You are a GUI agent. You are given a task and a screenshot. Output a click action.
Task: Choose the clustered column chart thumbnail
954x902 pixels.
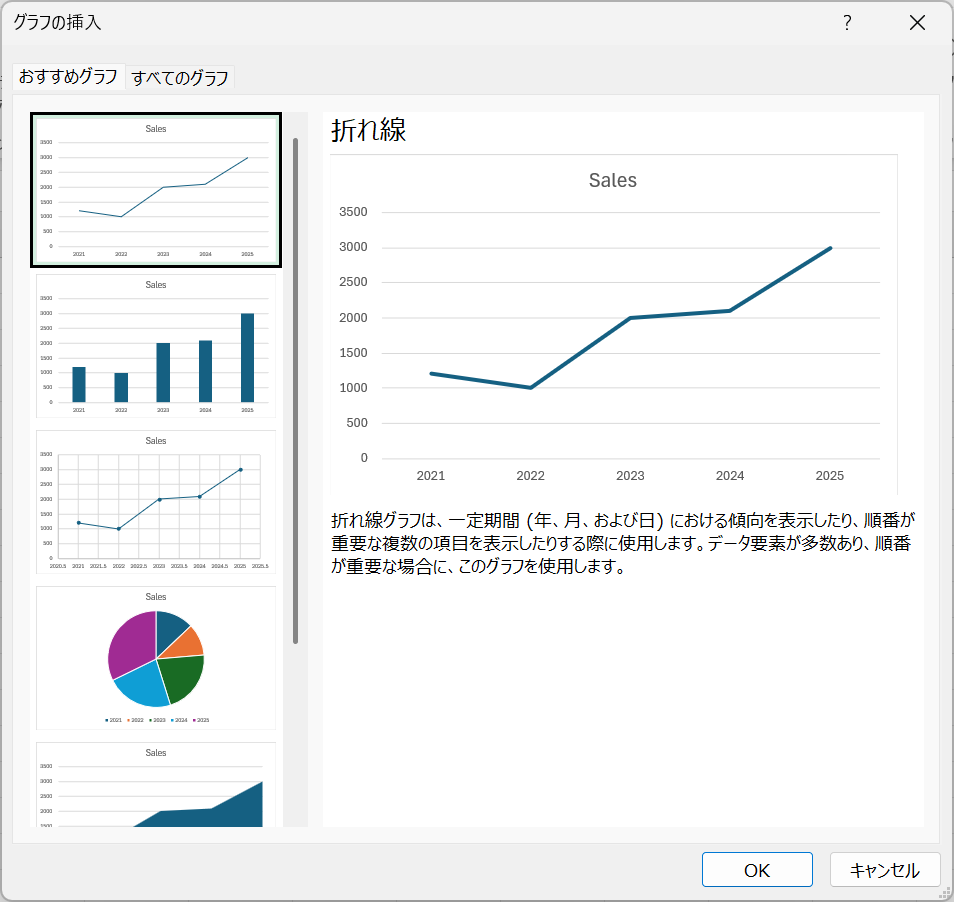coord(156,346)
